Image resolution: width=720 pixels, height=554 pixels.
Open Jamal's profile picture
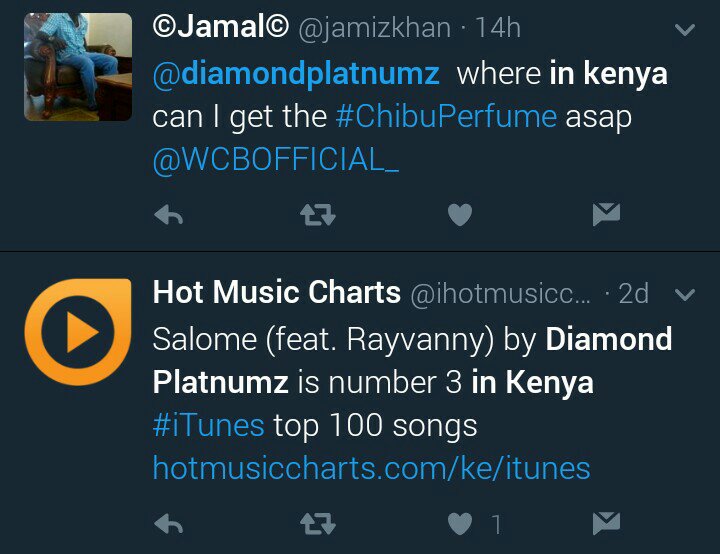pyautogui.click(x=78, y=67)
